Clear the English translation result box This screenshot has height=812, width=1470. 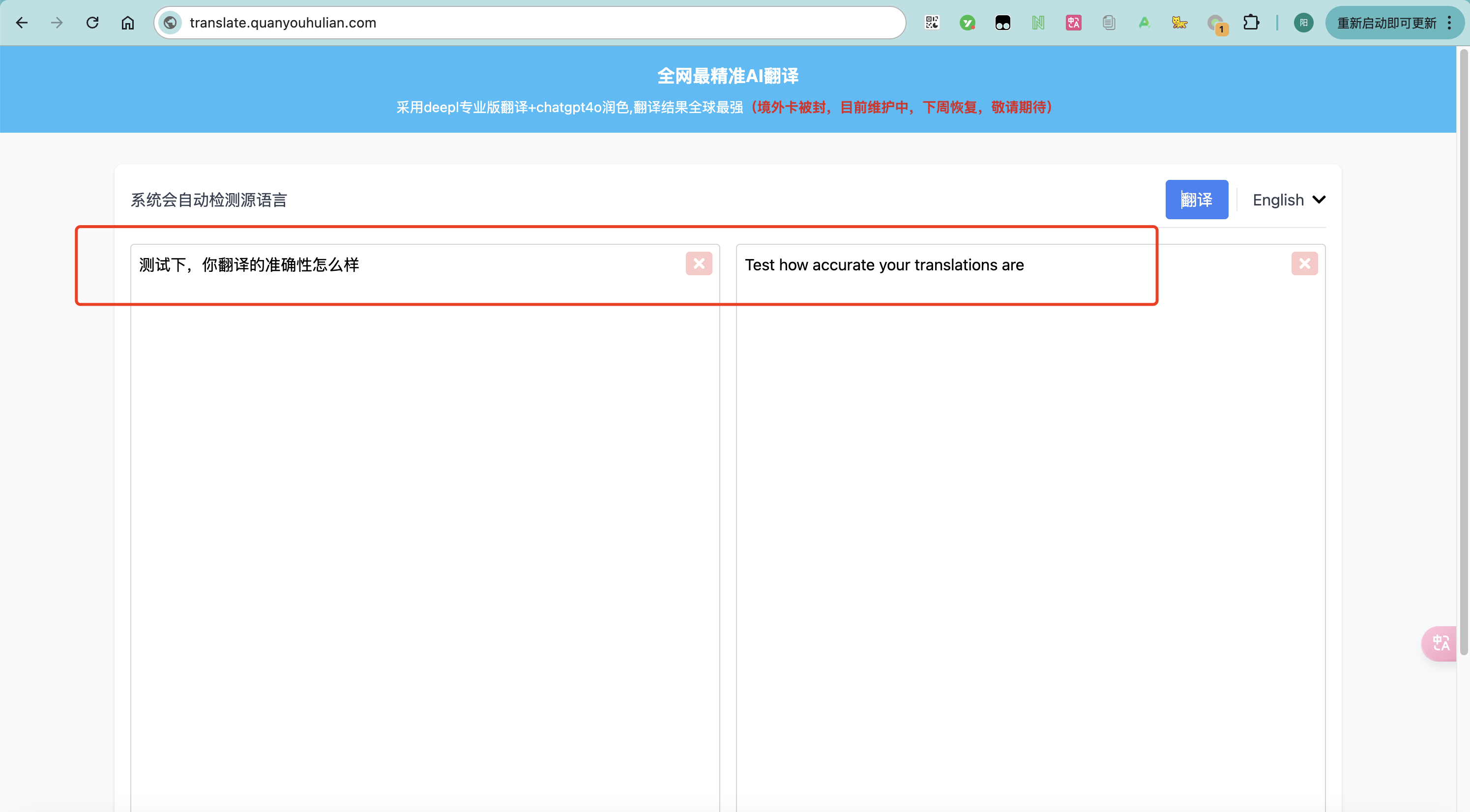click(1304, 263)
